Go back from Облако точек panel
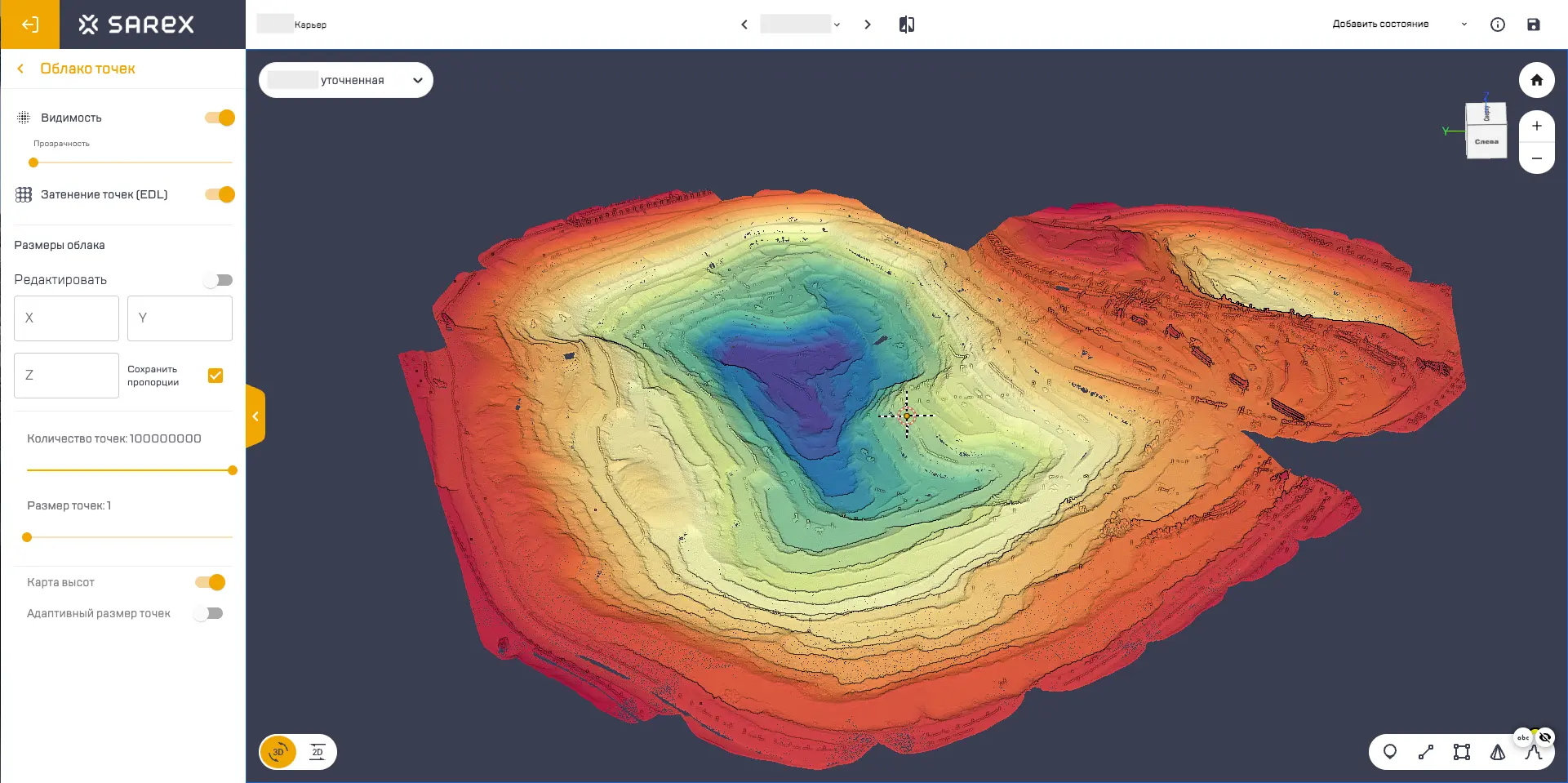This screenshot has height=783, width=1568. click(20, 69)
